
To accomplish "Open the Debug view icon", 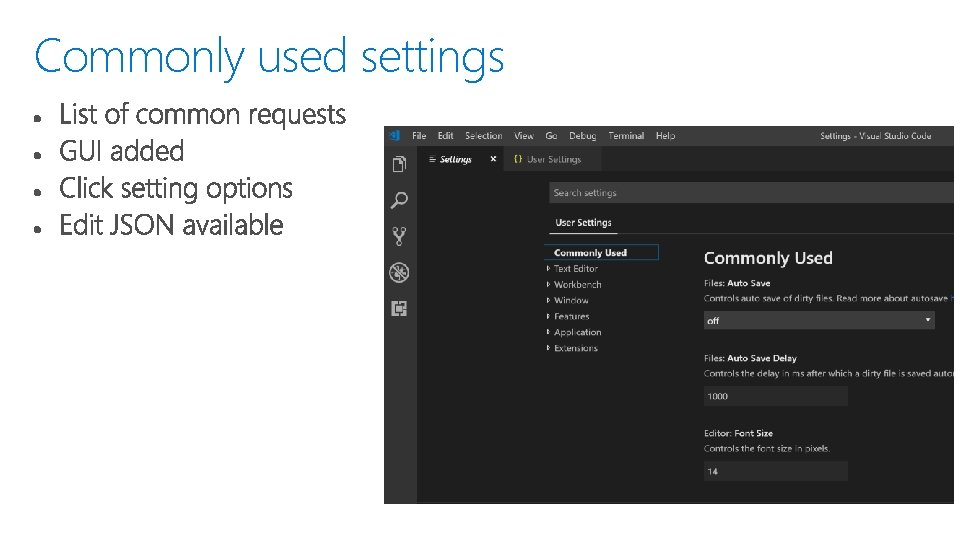I will [399, 272].
